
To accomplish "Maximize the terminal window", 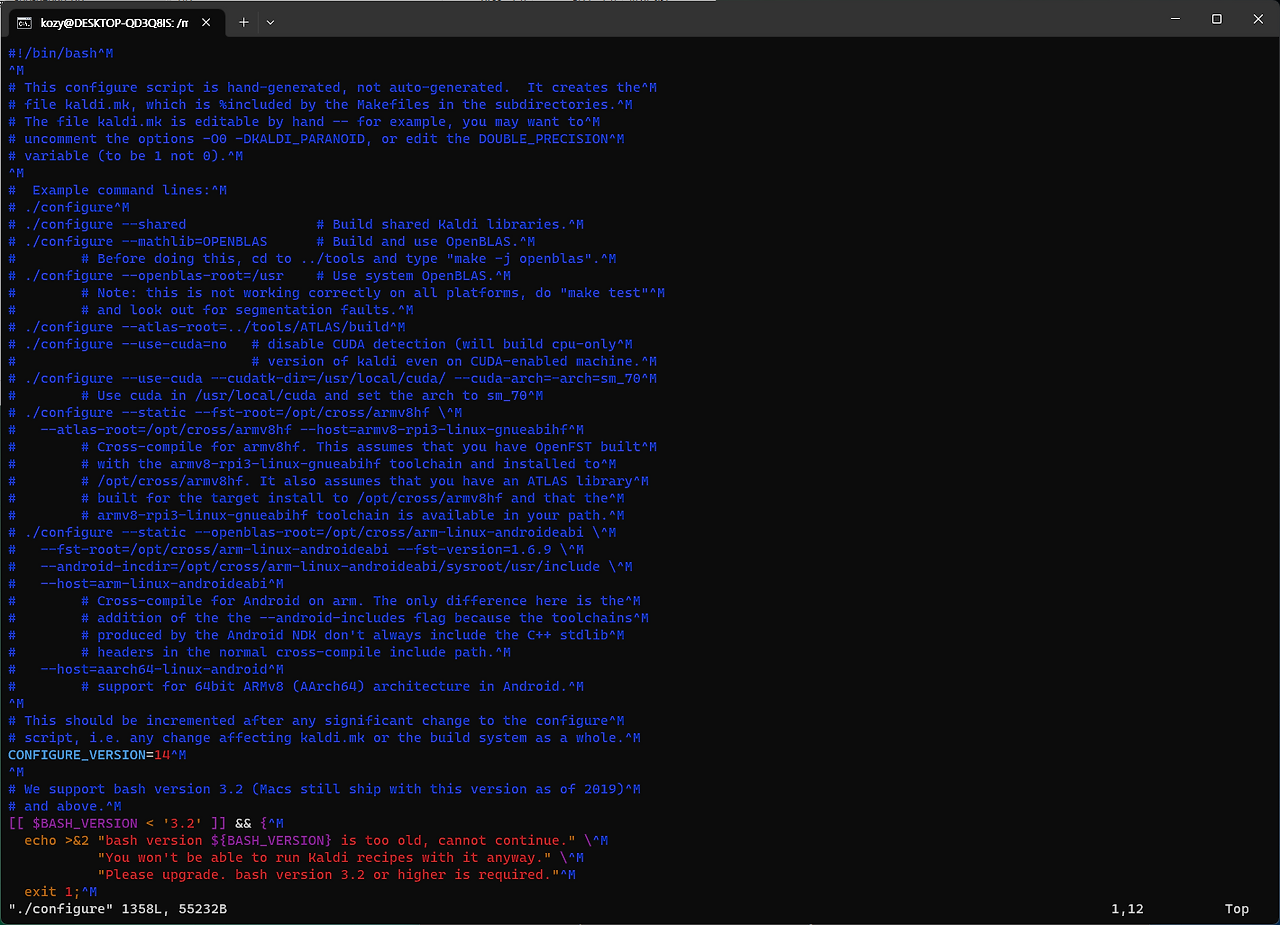I will pyautogui.click(x=1216, y=18).
